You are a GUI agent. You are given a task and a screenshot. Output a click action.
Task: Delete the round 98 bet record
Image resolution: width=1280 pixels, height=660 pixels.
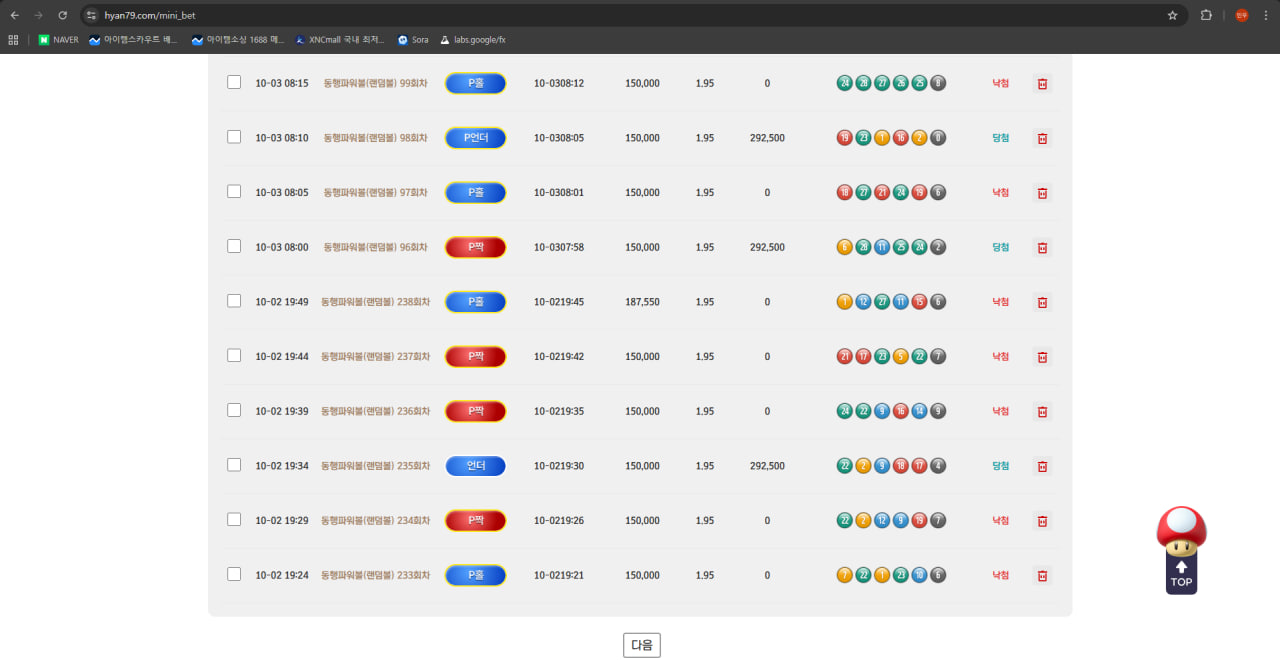pyautogui.click(x=1042, y=138)
